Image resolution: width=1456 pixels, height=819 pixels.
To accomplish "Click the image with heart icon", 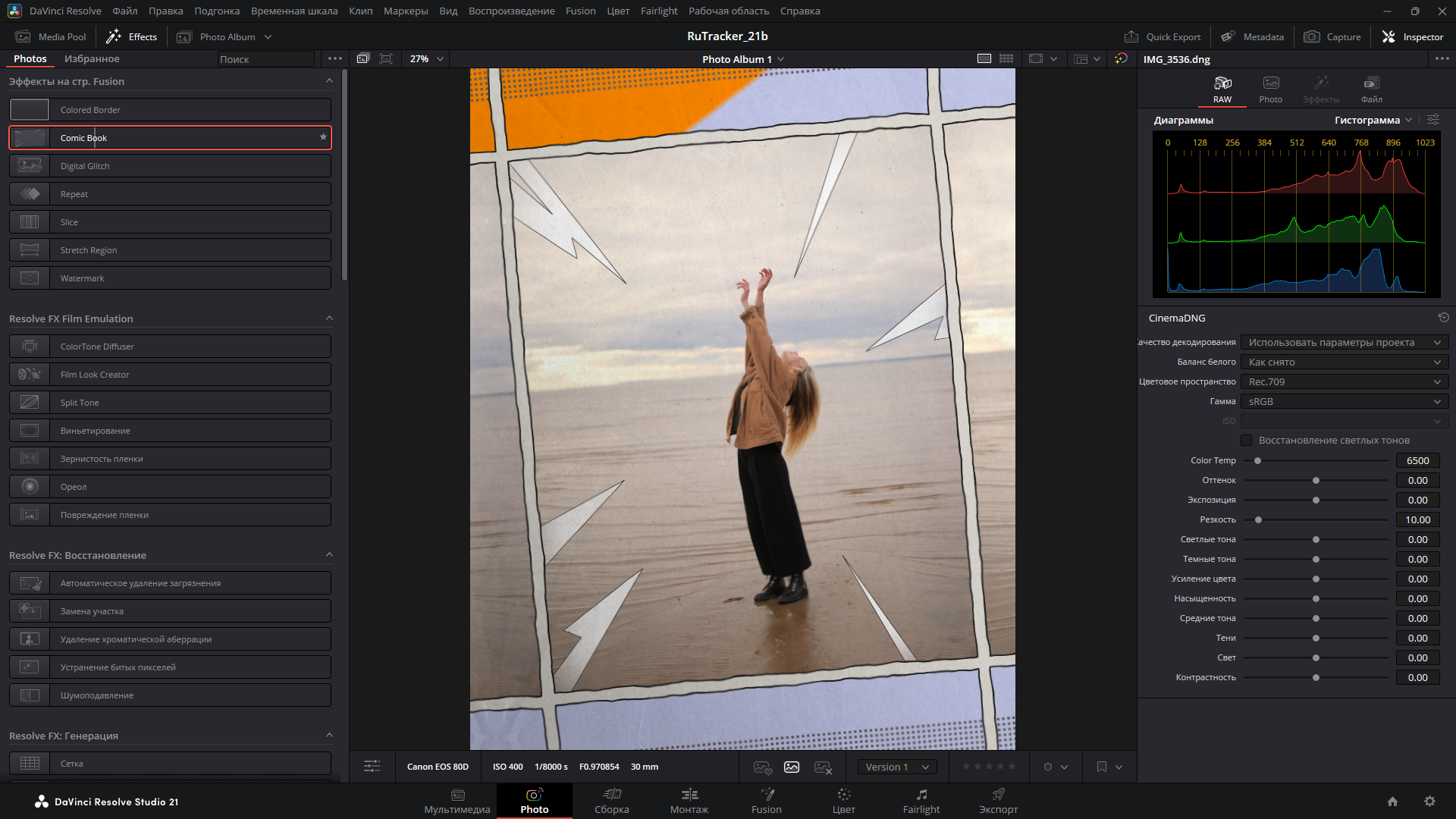I will (x=763, y=767).
